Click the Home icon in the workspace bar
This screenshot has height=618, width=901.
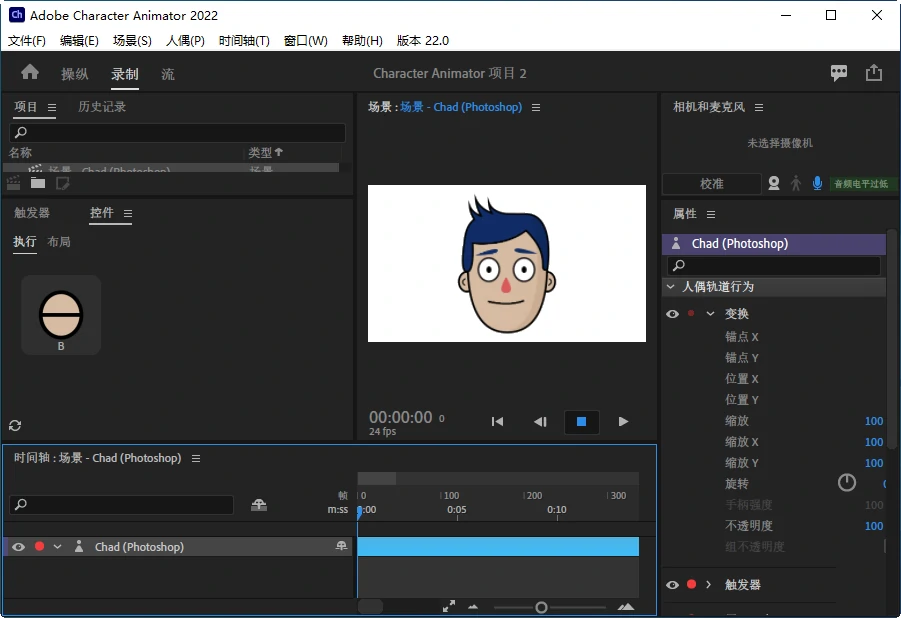tap(30, 72)
